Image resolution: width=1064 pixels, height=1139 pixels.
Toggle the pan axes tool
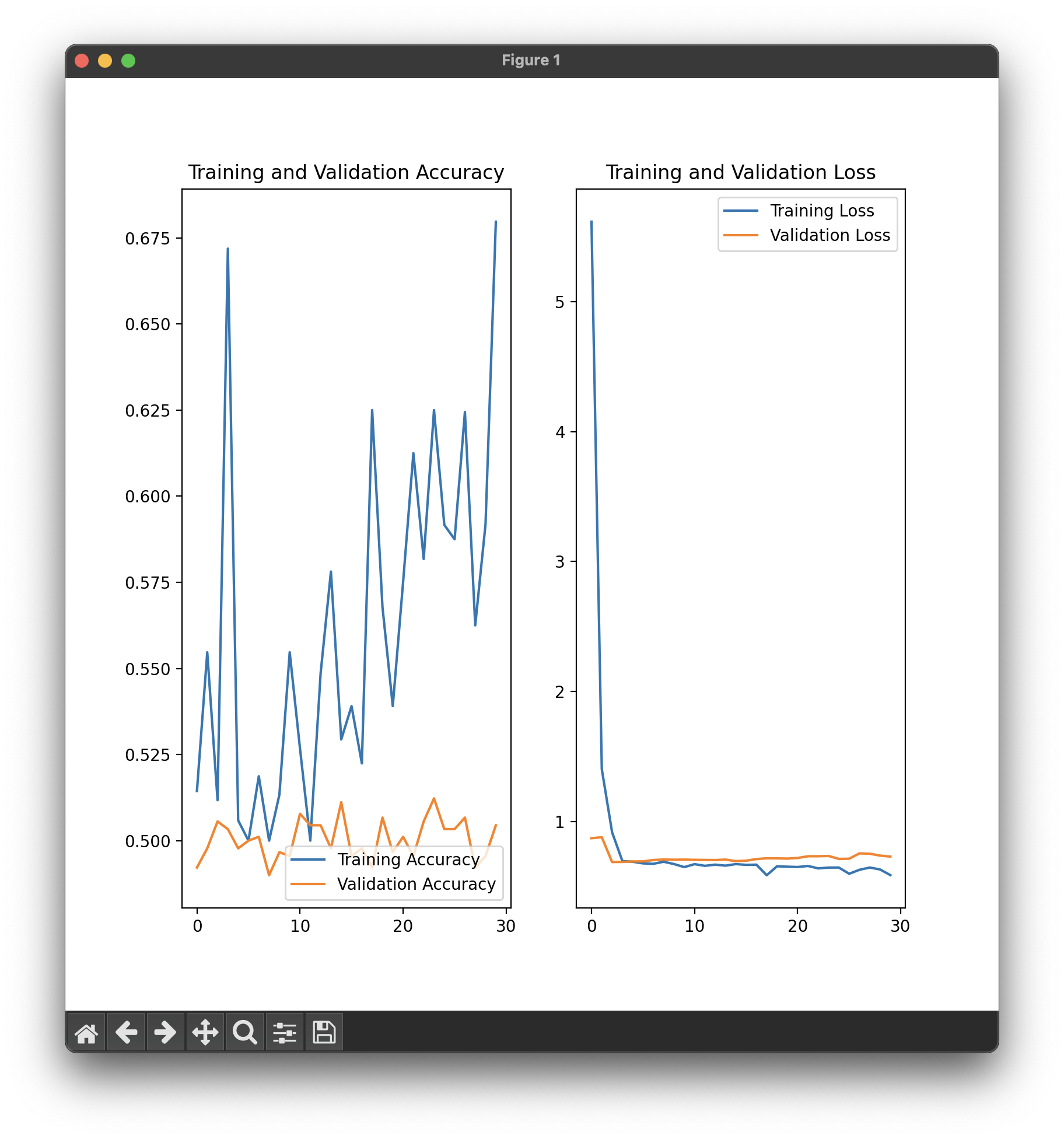point(205,1032)
